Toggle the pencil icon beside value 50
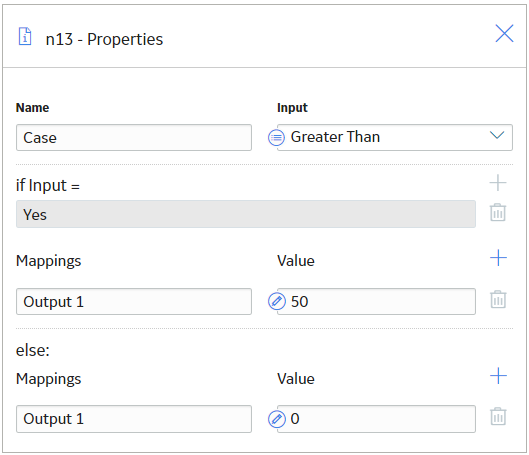Image resolution: width=529 pixels, height=455 pixels. 277,301
